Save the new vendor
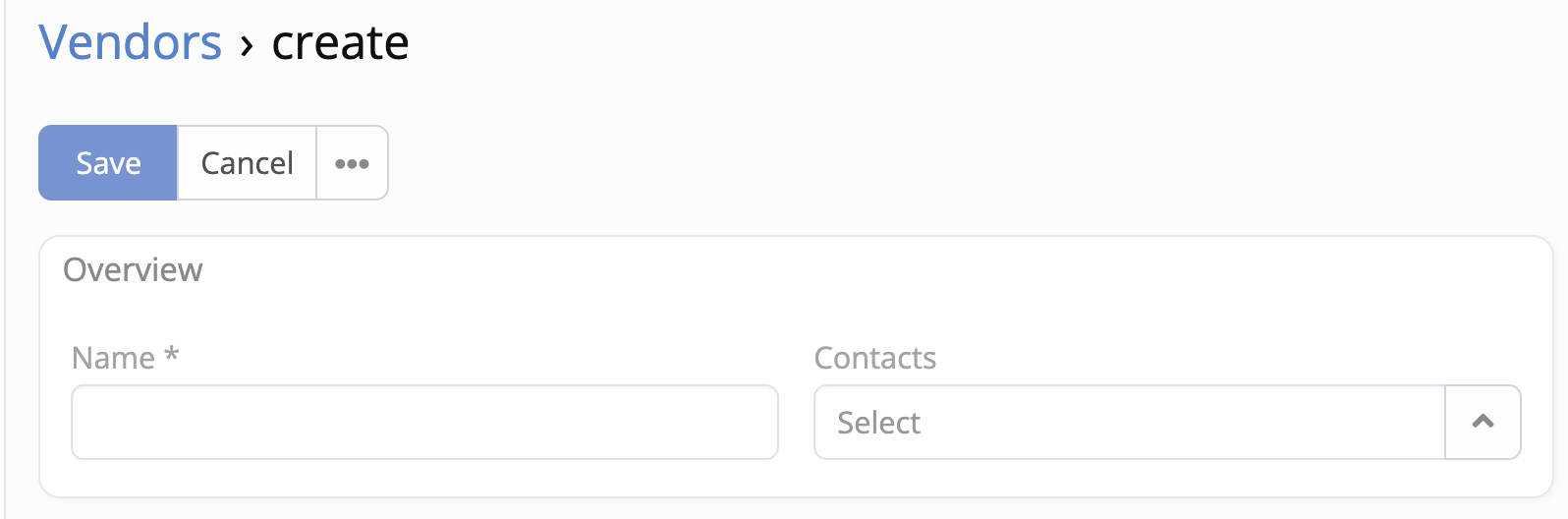 coord(108,163)
